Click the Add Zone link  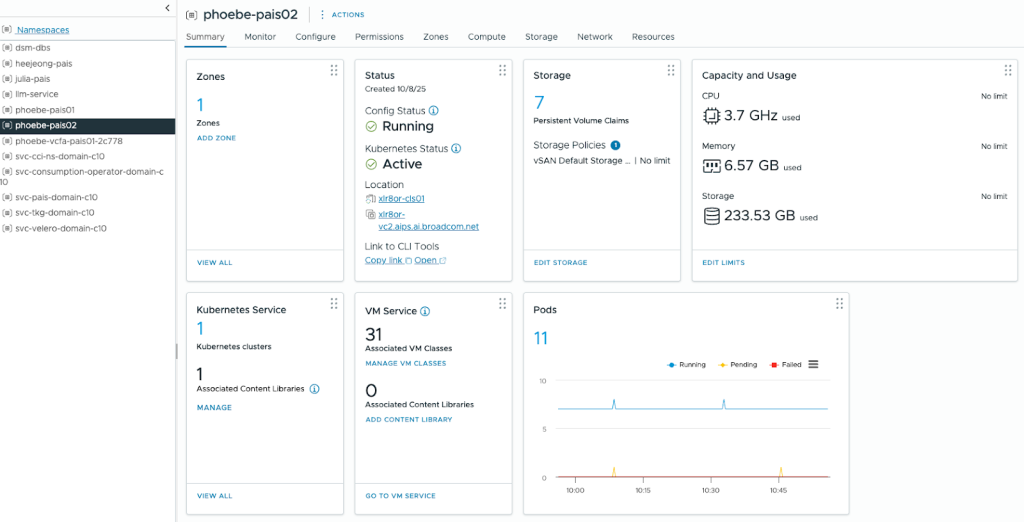pos(216,138)
